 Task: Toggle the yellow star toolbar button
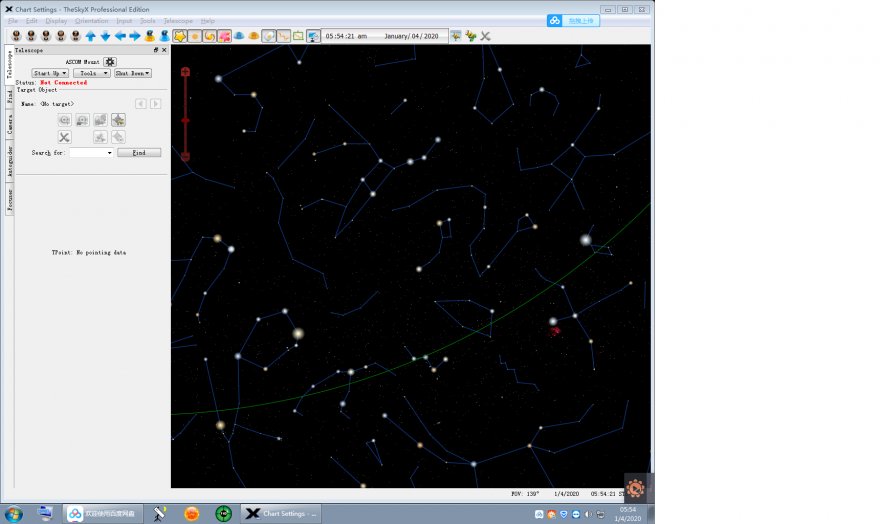point(180,36)
